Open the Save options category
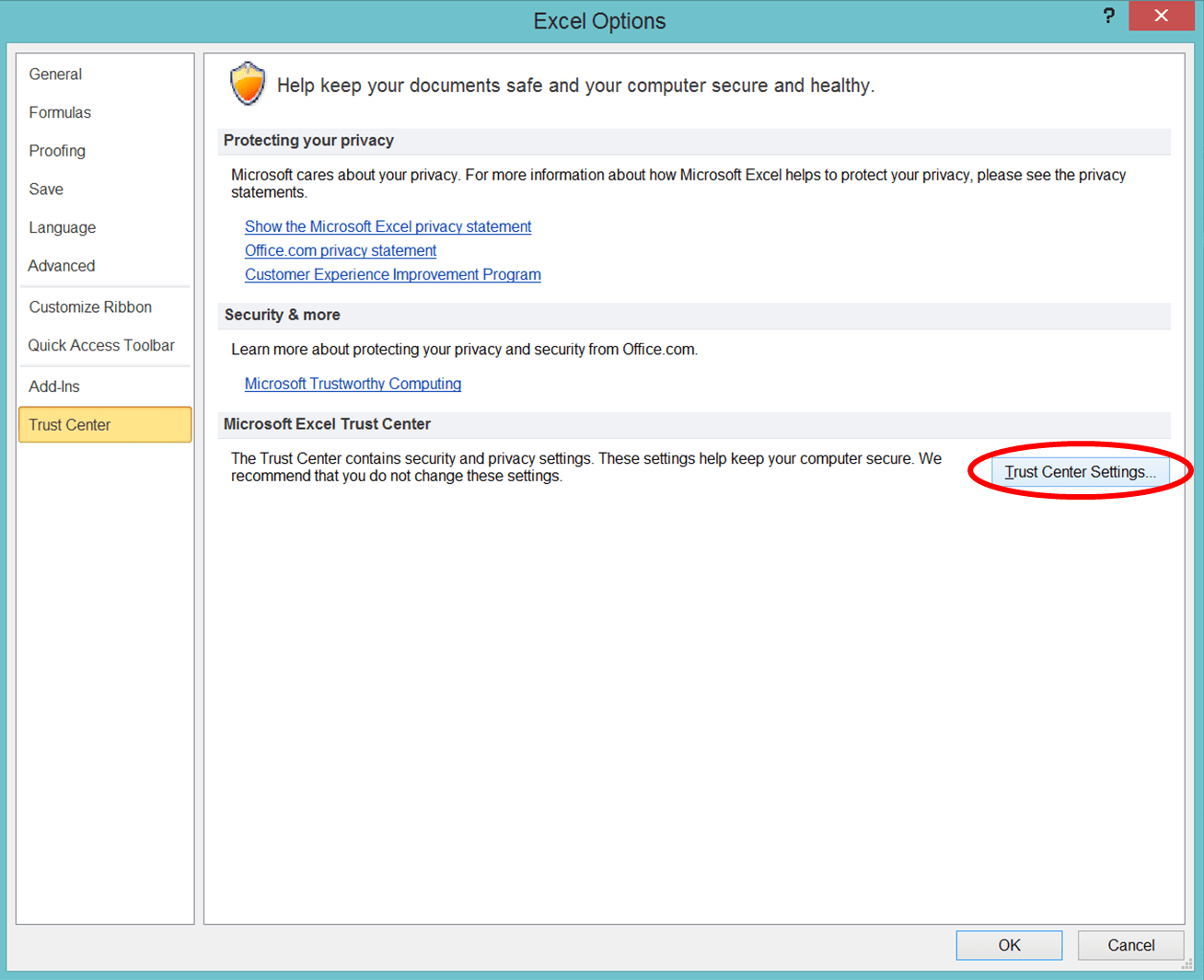This screenshot has width=1204, height=980. pyautogui.click(x=105, y=190)
